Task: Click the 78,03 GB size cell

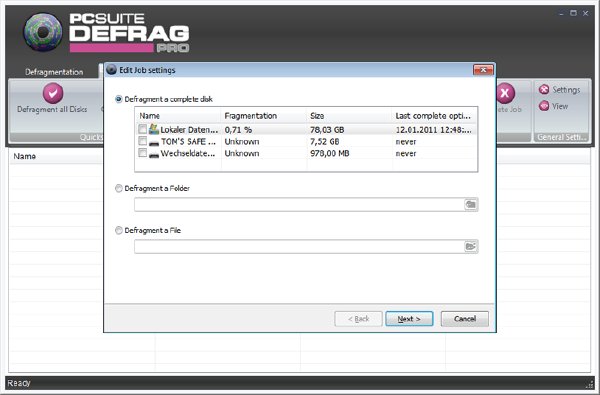Action: click(x=327, y=130)
